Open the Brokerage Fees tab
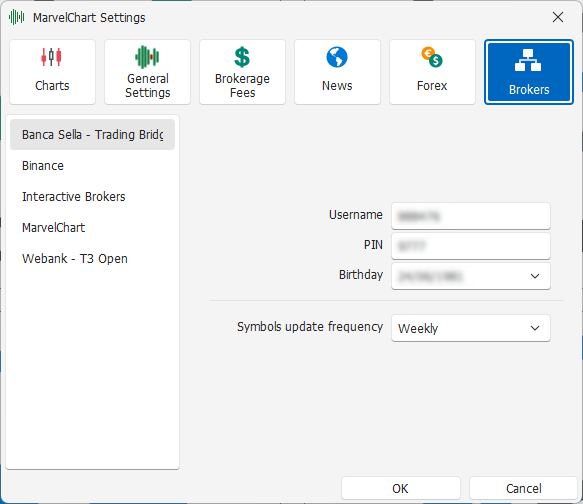This screenshot has width=583, height=504. (x=242, y=72)
